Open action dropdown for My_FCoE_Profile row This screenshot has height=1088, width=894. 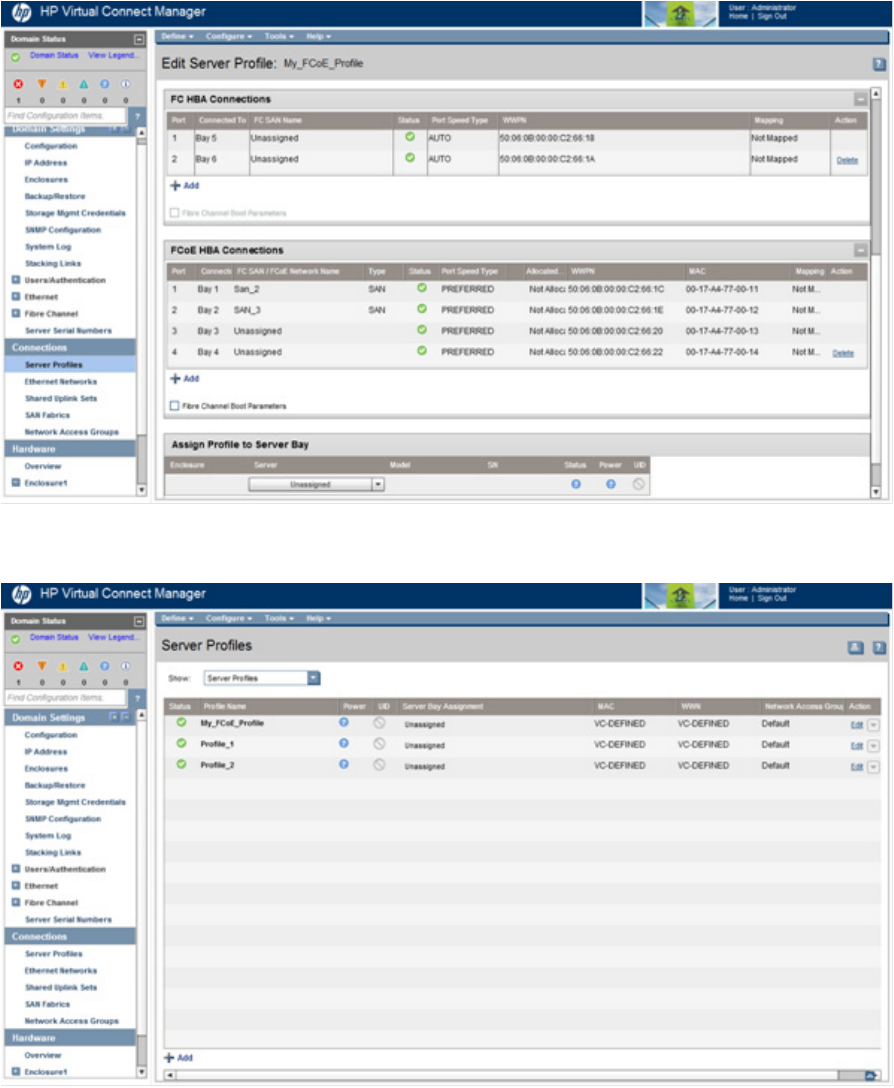point(873,725)
